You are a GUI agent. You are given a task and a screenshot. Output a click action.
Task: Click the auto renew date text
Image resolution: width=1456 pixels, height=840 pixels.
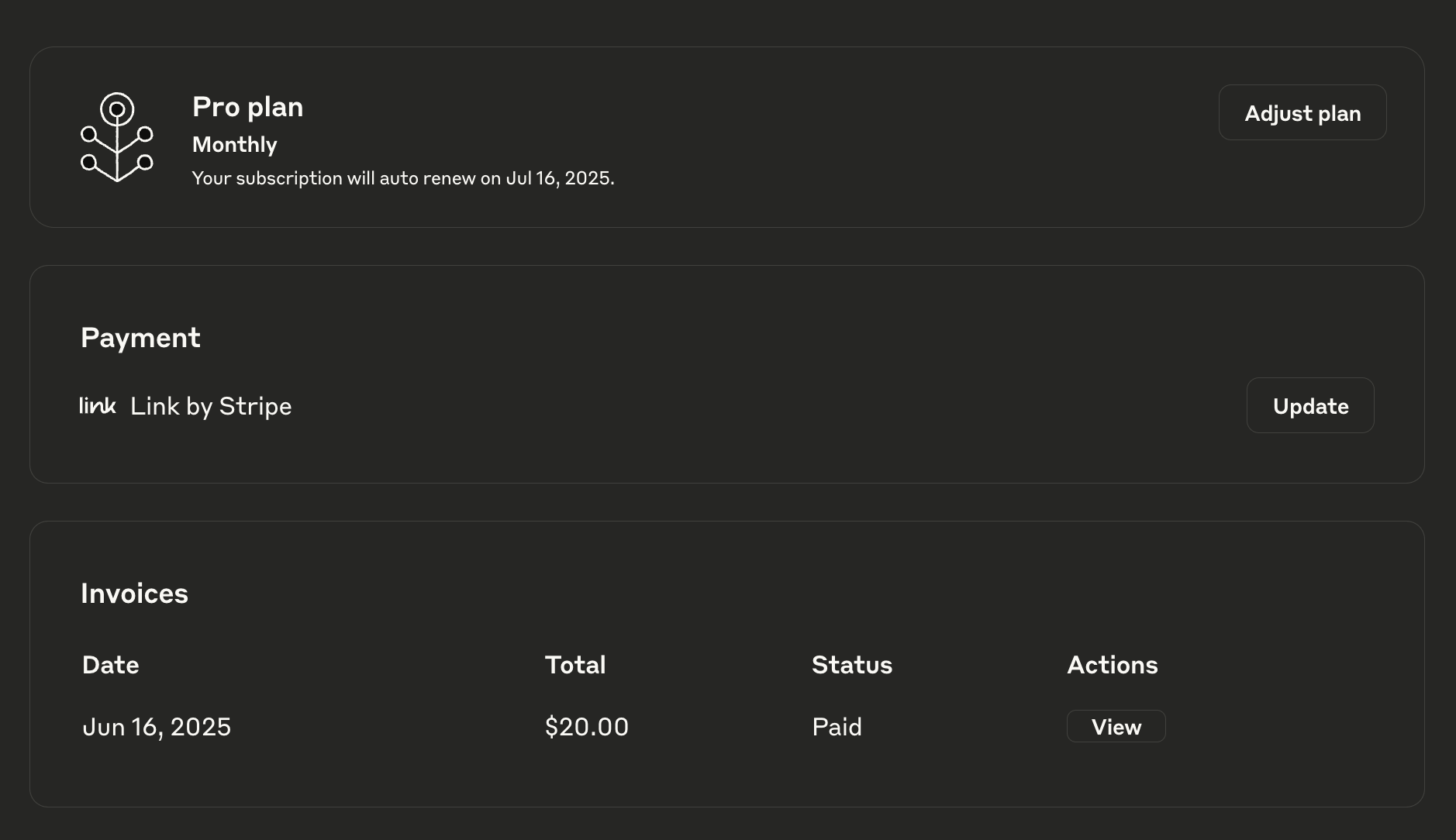click(x=403, y=178)
